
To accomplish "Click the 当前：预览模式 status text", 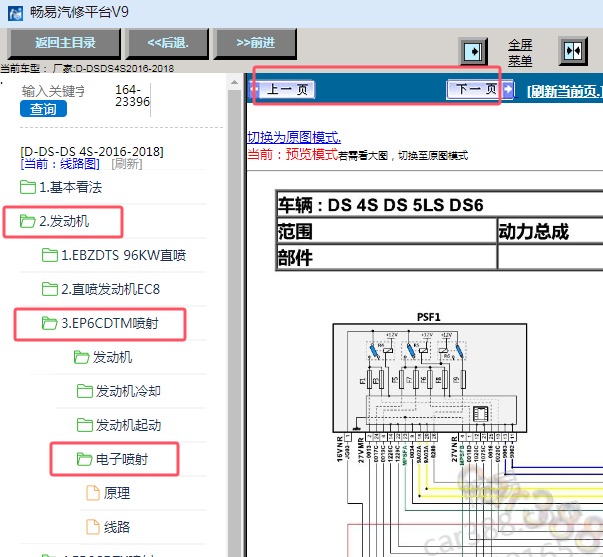I will [x=293, y=155].
